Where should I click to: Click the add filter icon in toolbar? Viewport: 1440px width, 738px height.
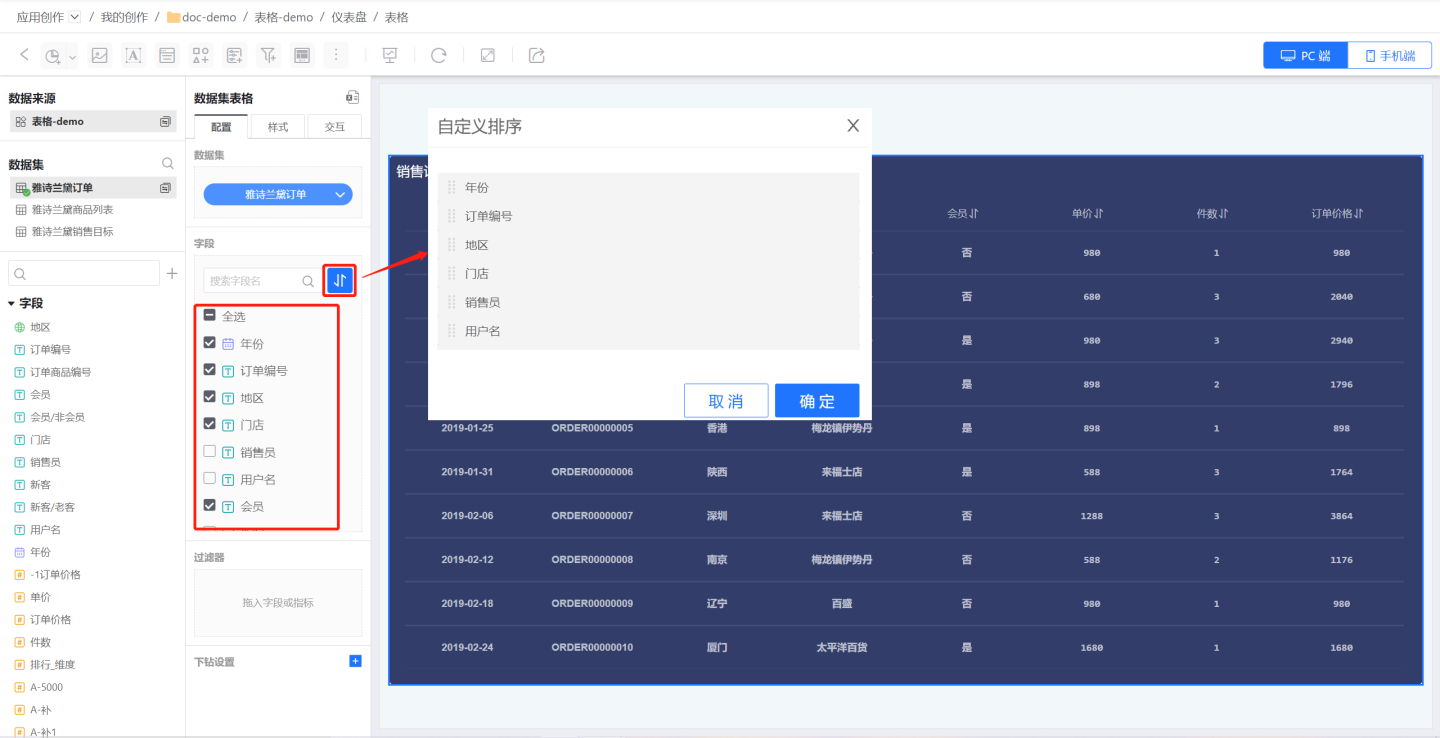coord(268,56)
